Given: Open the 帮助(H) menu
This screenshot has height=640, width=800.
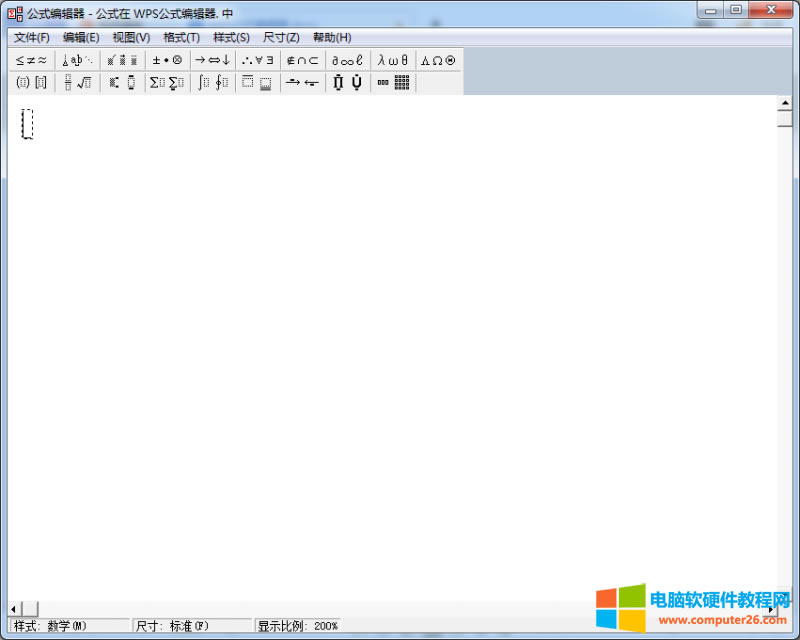Looking at the screenshot, I should [x=332, y=37].
